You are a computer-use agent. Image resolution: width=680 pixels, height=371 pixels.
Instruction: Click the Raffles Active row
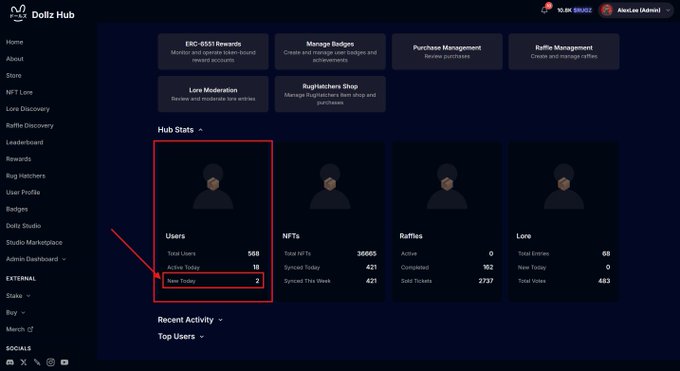click(x=447, y=253)
